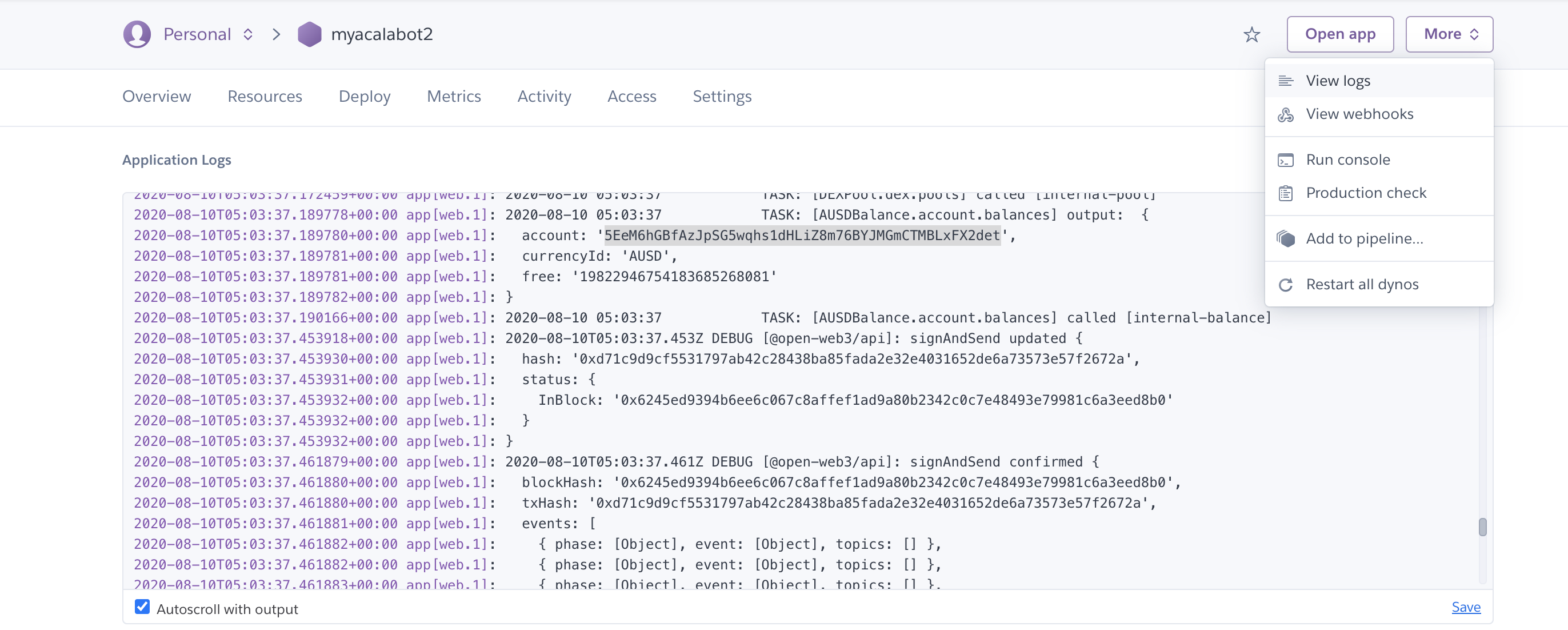Open the myacalabot2 app dropdown

pyautogui.click(x=1448, y=33)
